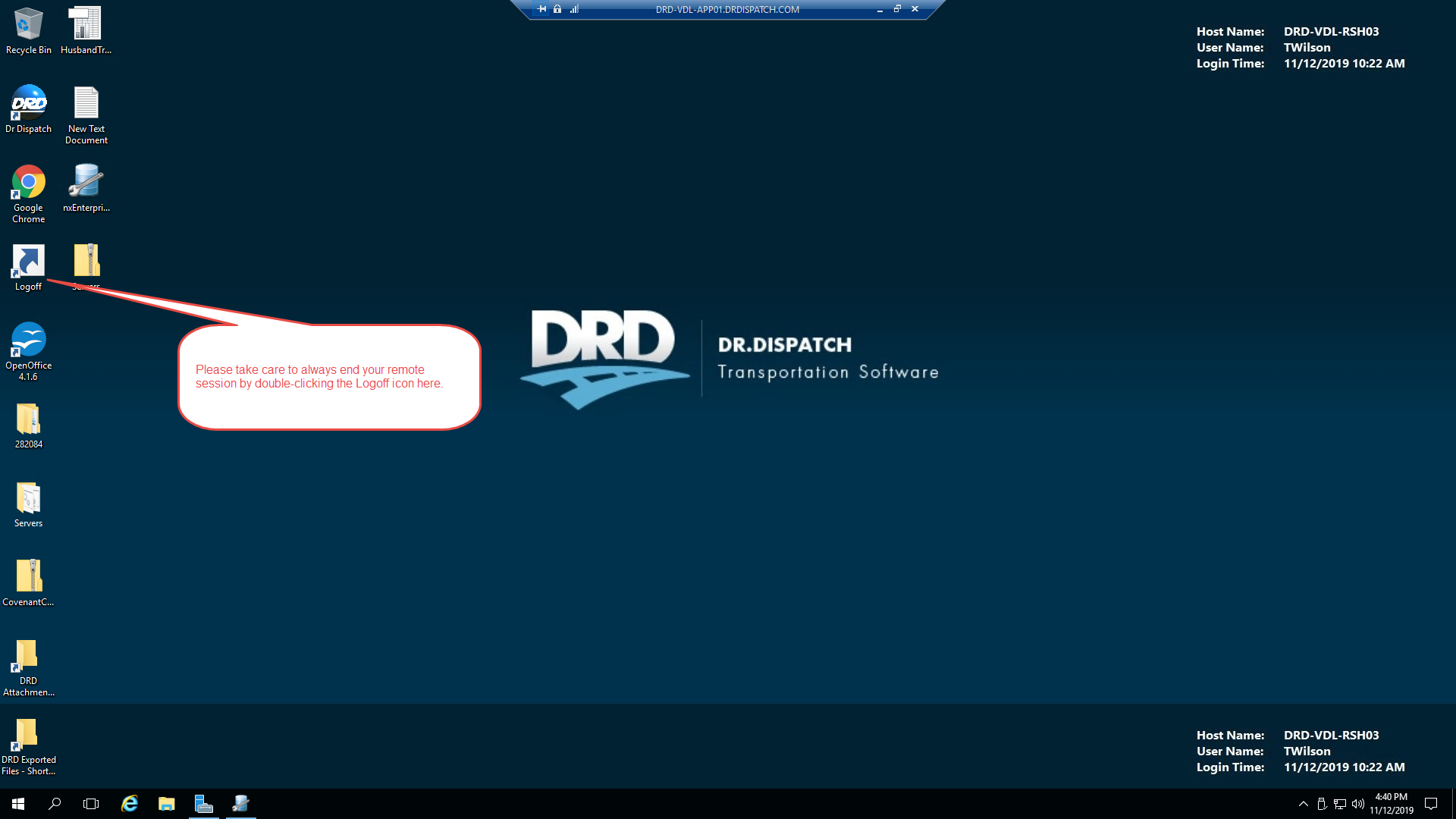Click the CovenantC zipped folder icon
The image size is (1456, 819).
(x=29, y=576)
